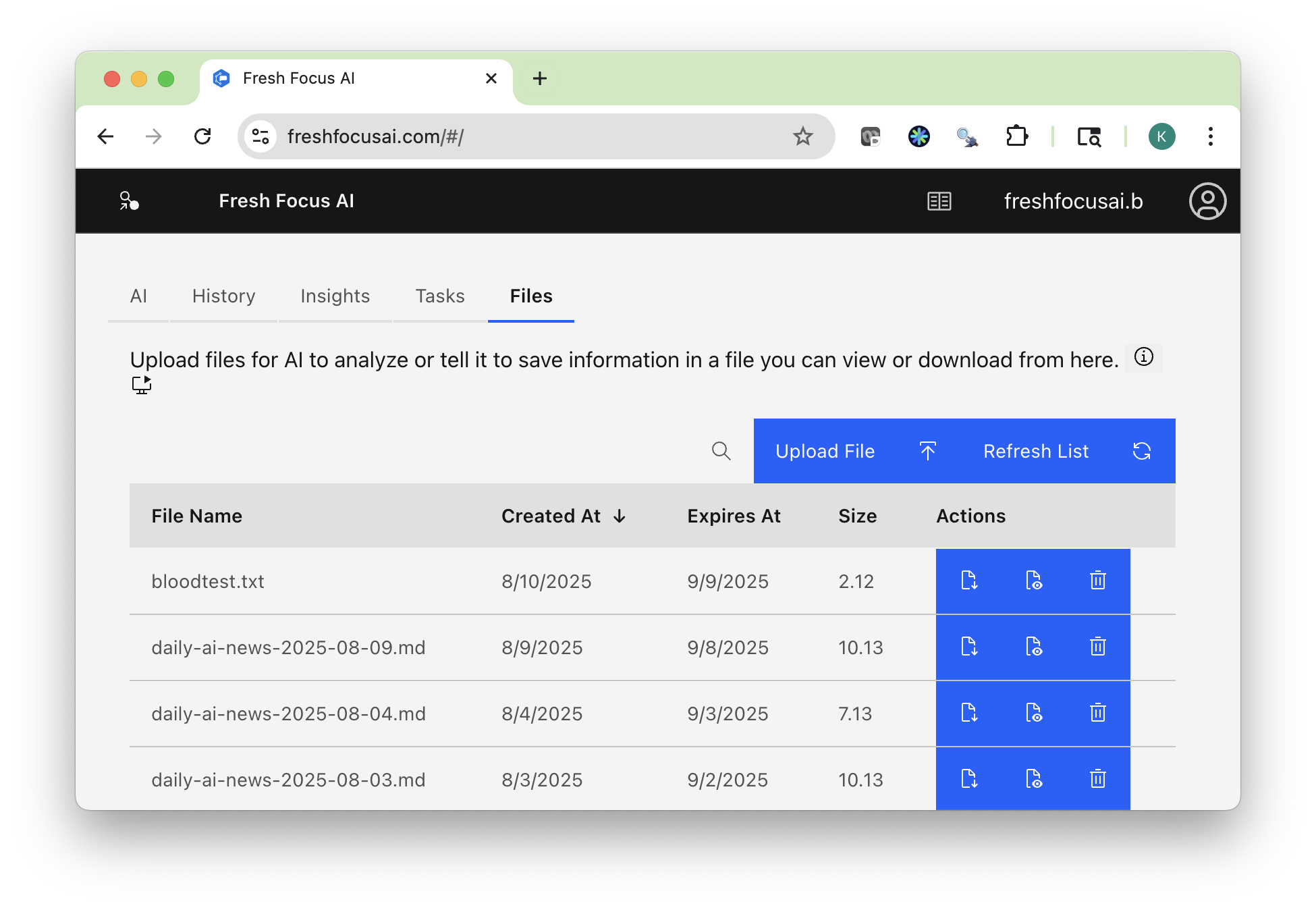Image resolution: width=1316 pixels, height=910 pixels.
Task: Open the documentation book icon in the header
Action: (x=939, y=201)
